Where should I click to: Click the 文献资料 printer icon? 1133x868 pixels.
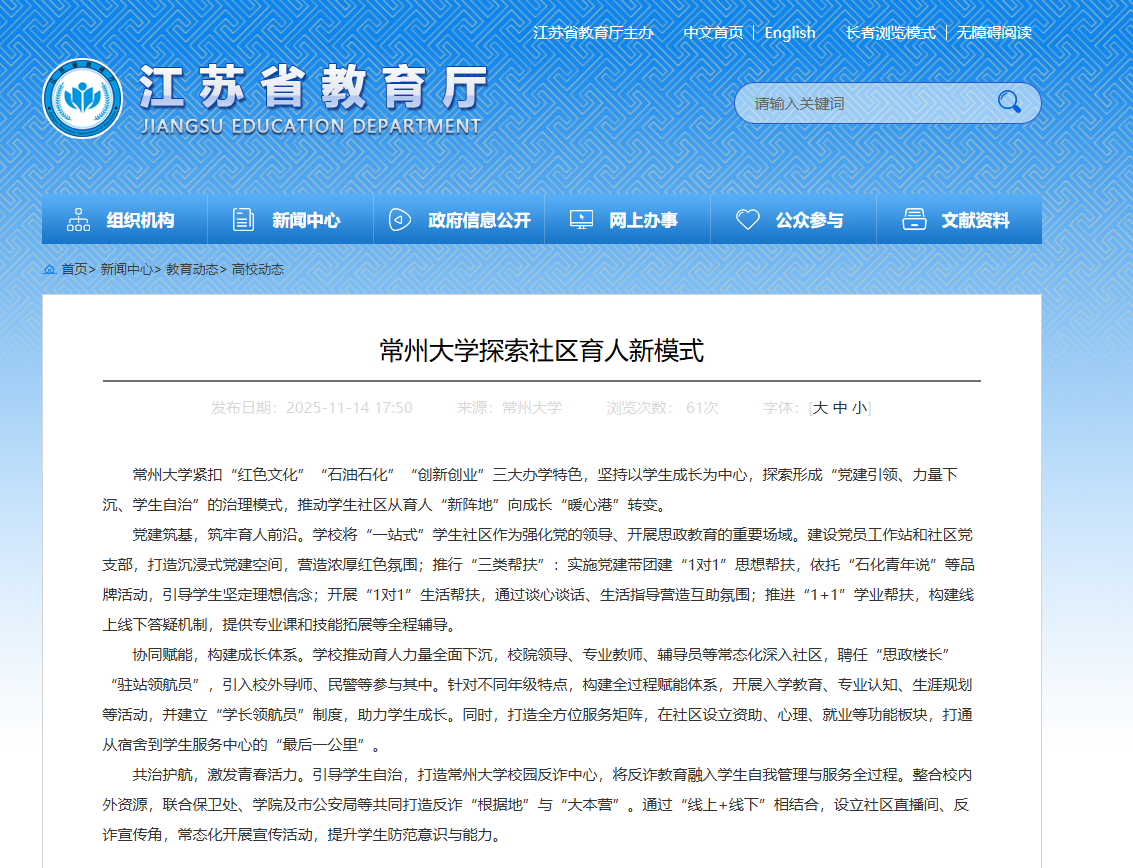click(x=914, y=220)
